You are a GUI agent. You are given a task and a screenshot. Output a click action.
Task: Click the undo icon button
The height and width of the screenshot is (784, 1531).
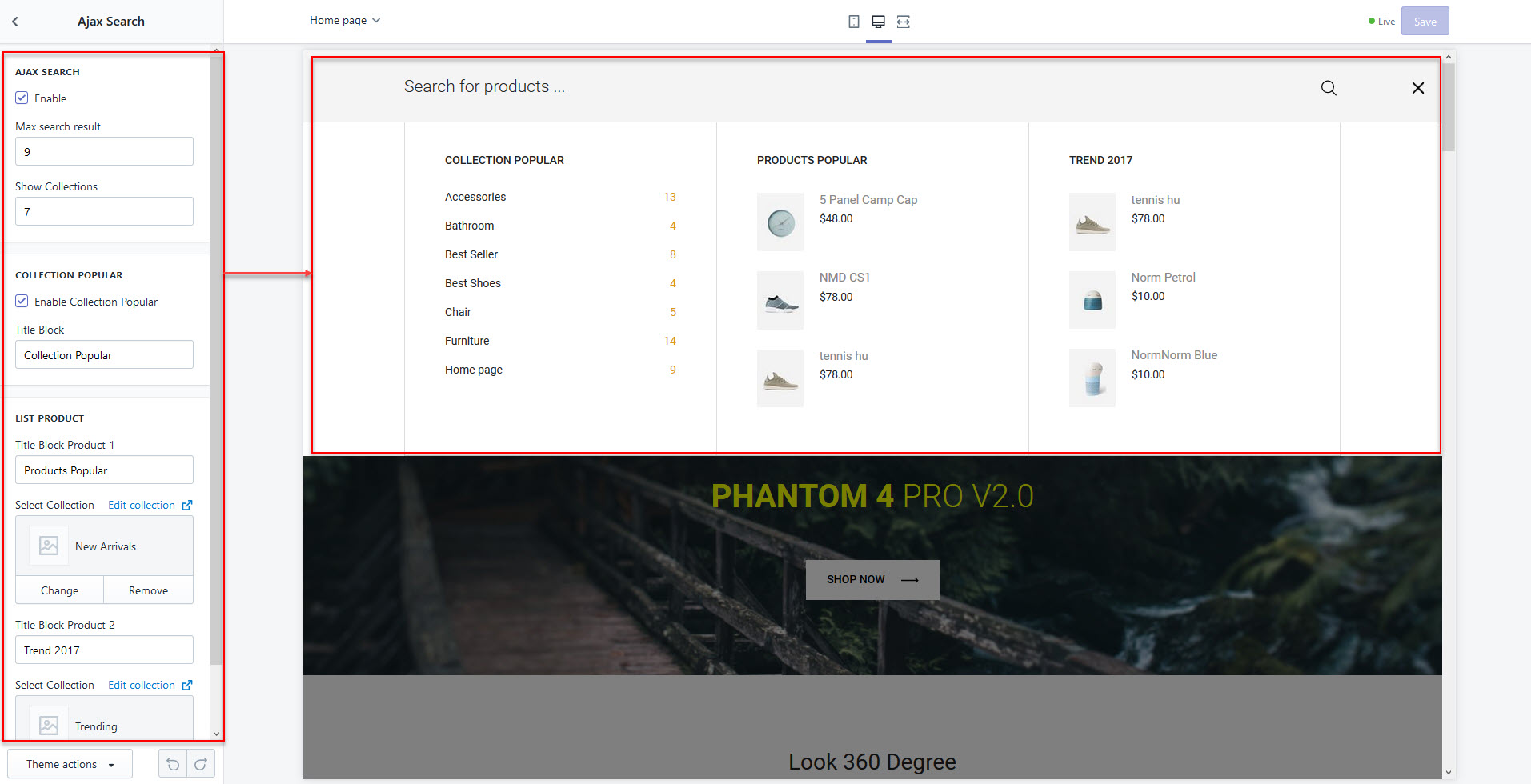[173, 764]
